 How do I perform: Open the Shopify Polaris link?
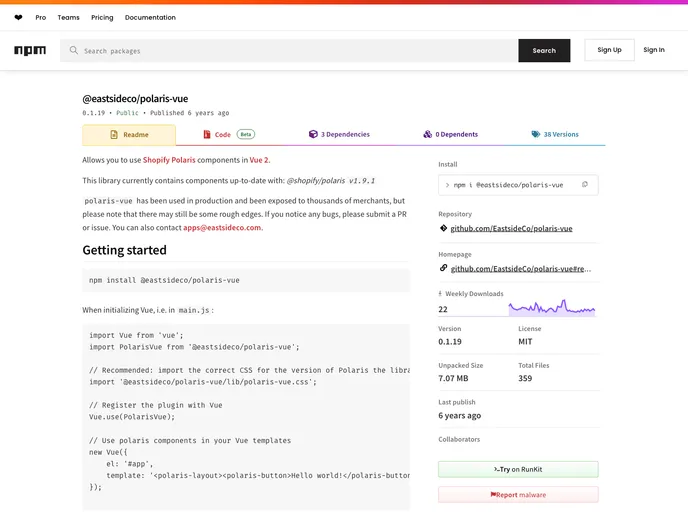coord(169,160)
